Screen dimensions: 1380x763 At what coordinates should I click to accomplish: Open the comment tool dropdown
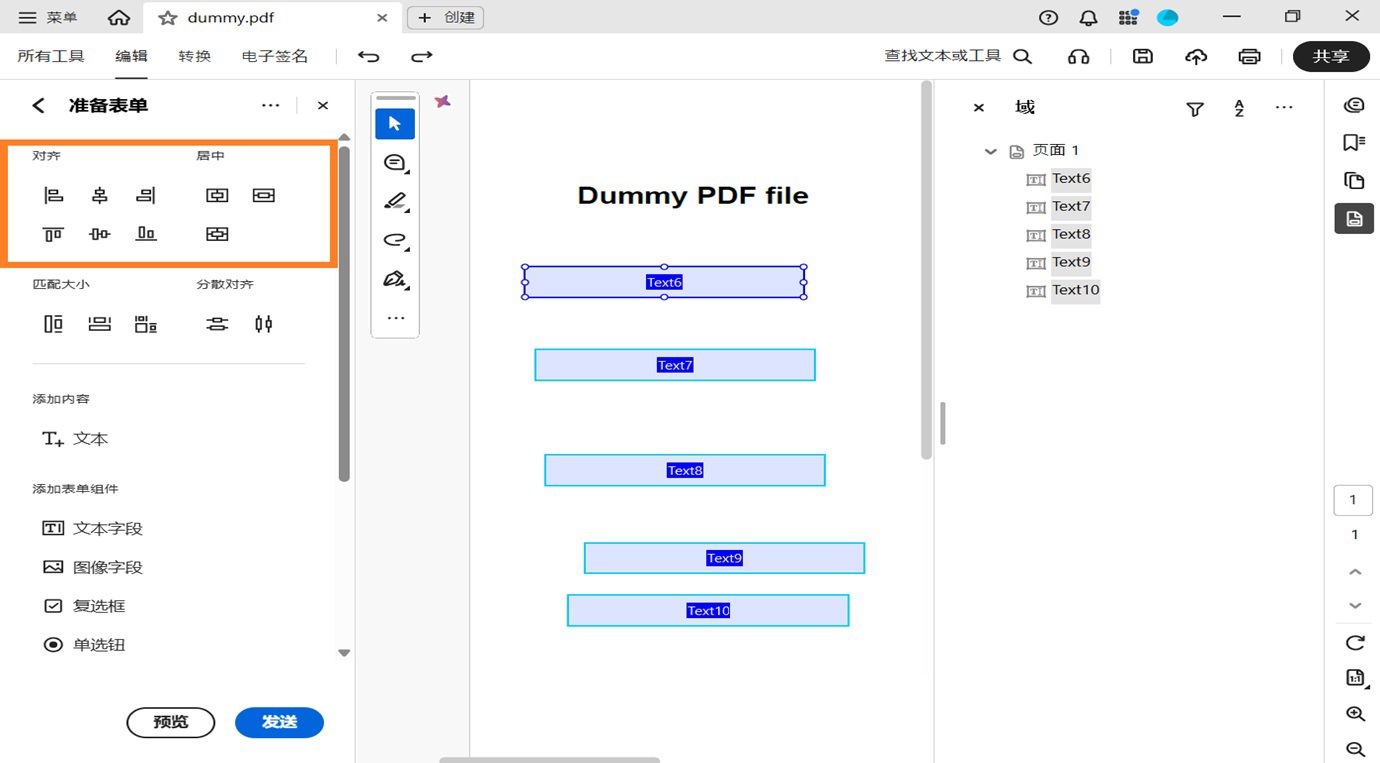pyautogui.click(x=395, y=162)
